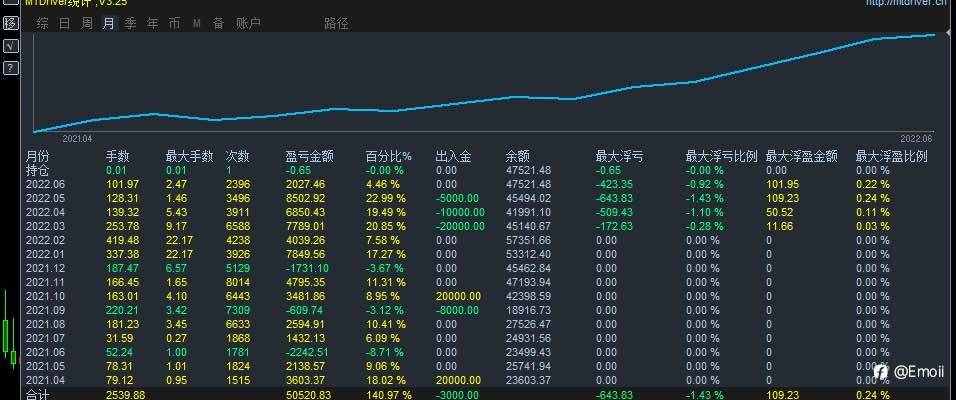Click the percentage 22.99 %

point(386,198)
